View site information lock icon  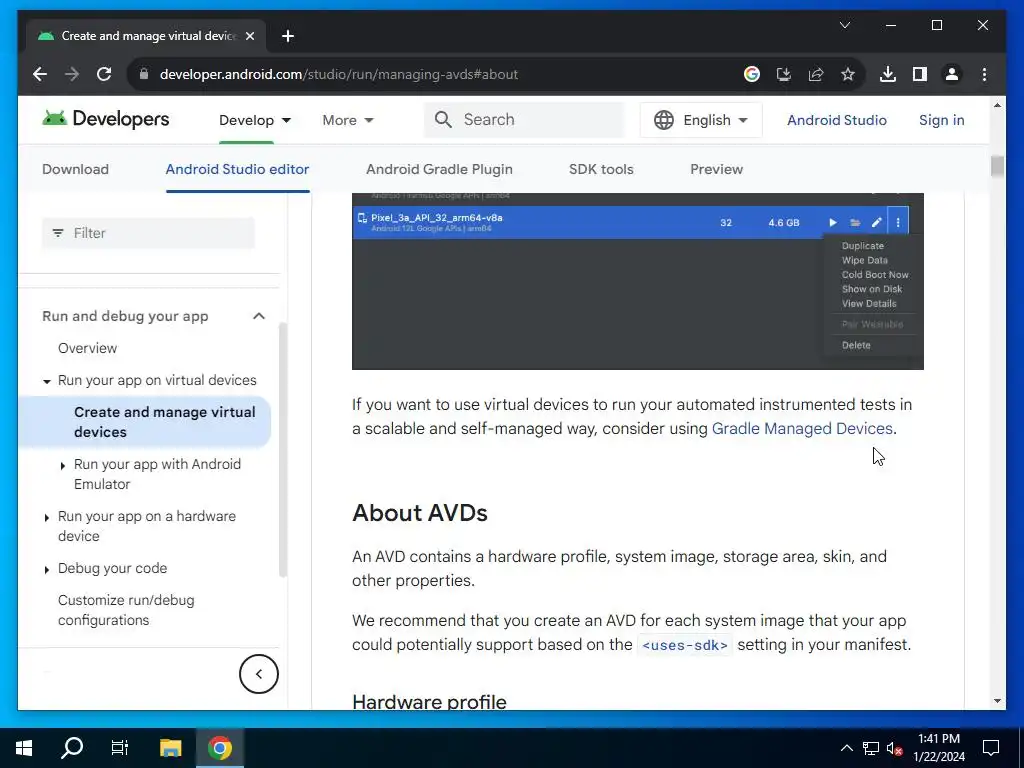click(144, 74)
